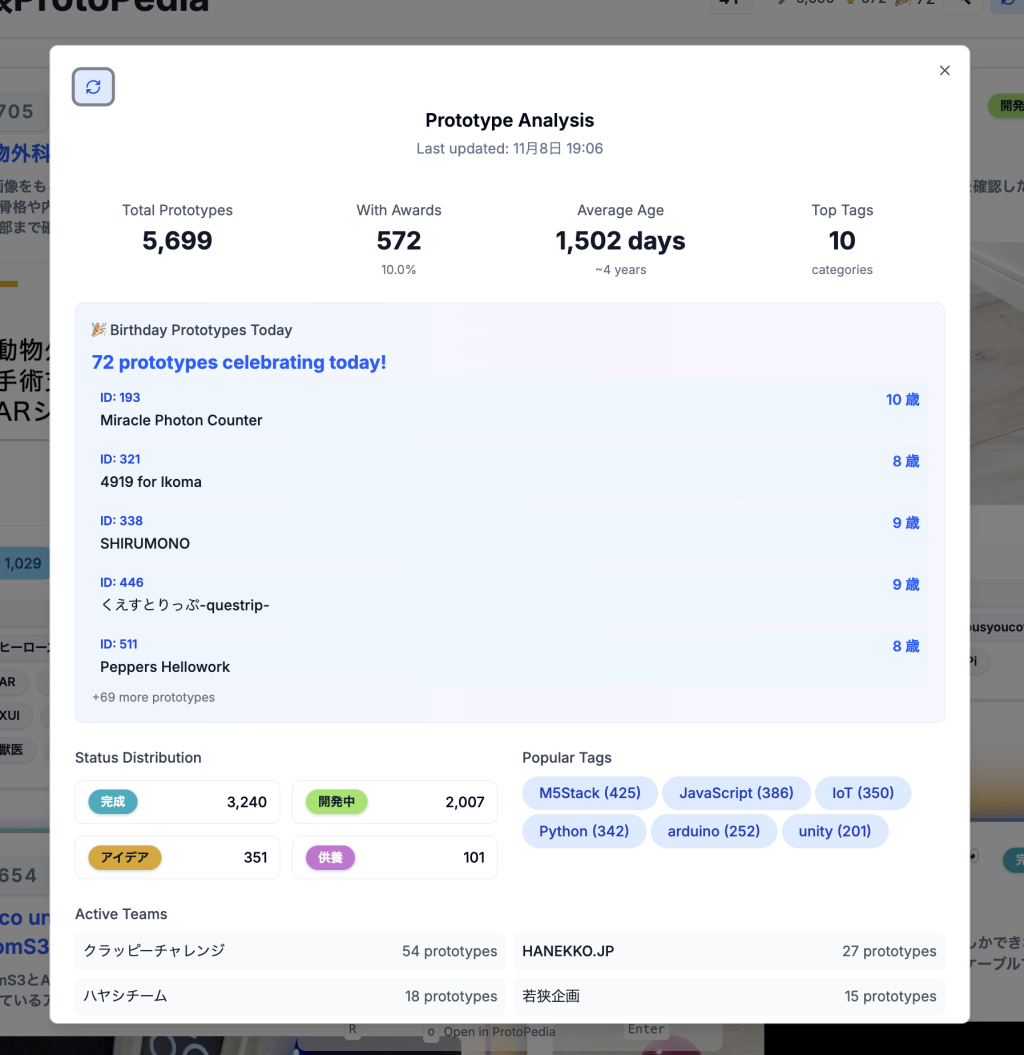Viewport: 1024px width, 1055px height.
Task: Select the unity (201) tag
Action: [x=834, y=831]
